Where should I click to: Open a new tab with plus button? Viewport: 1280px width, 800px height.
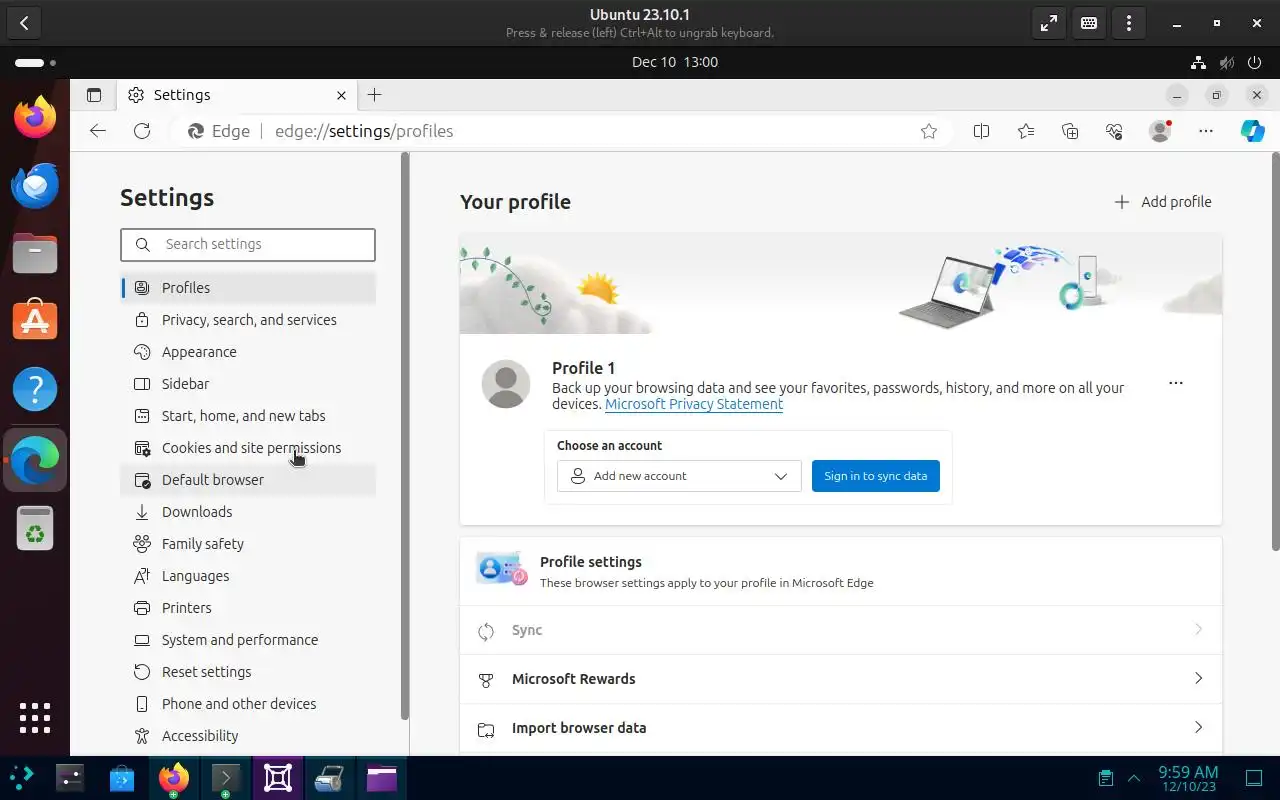click(374, 95)
